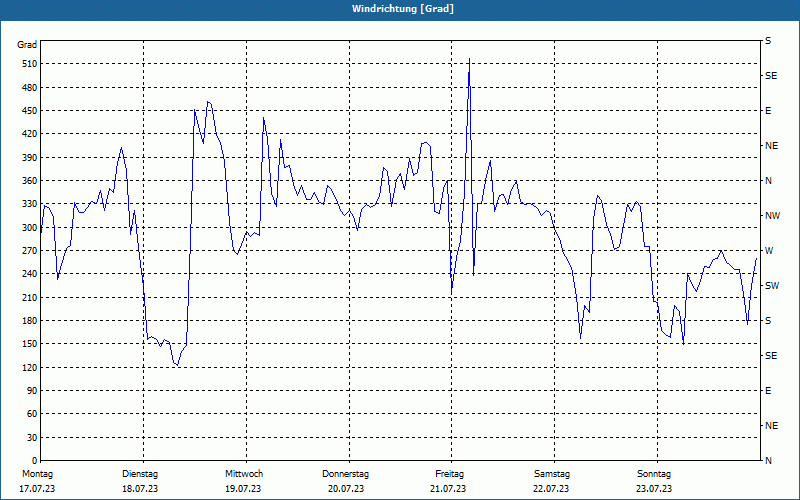Pick the '180' degree axis label
The width and height of the screenshot is (800, 500).
31,320
